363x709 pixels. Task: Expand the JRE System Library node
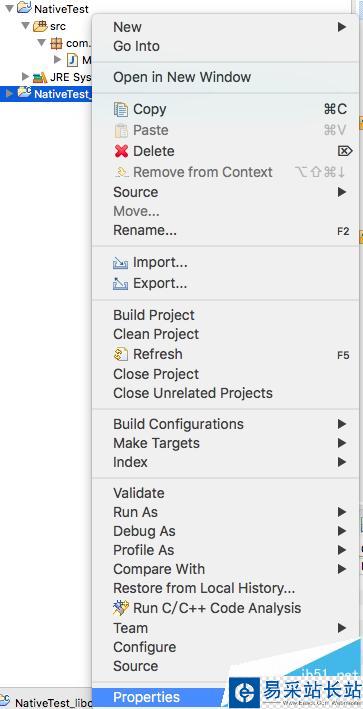[26, 77]
